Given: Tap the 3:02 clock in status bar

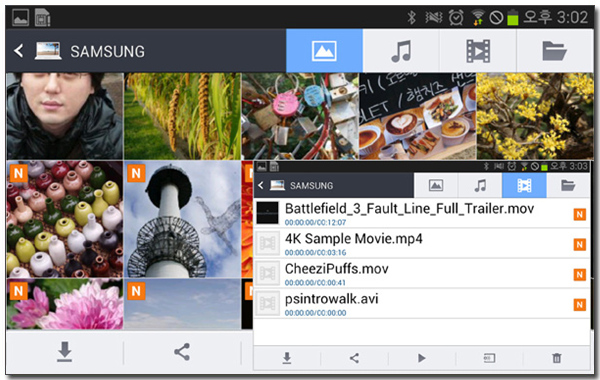Looking at the screenshot, I should tap(572, 17).
